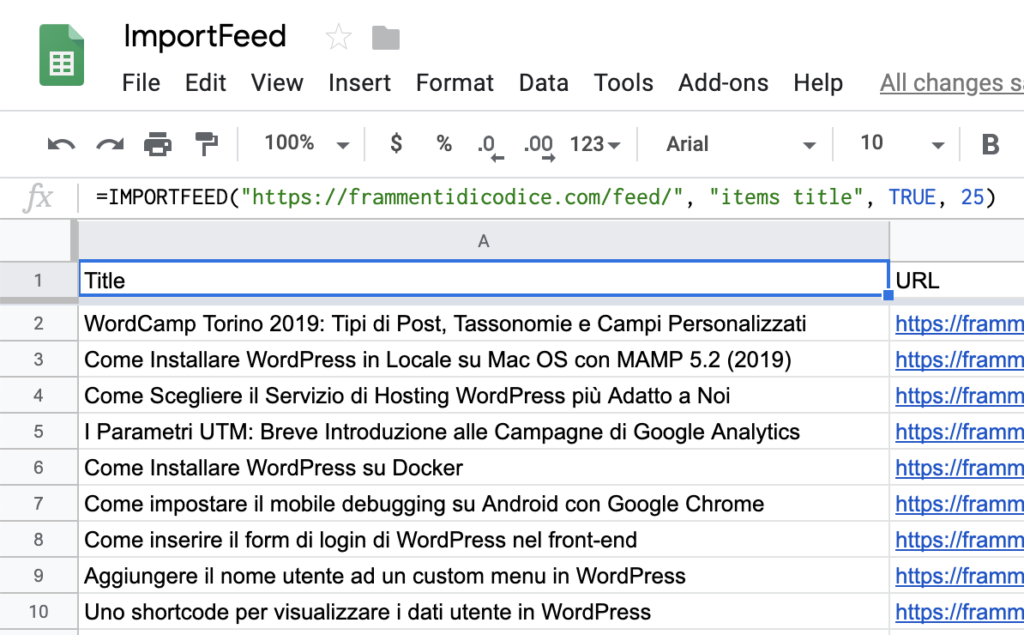This screenshot has width=1024, height=635.
Task: Open more number formats 123 dropdown
Action: coord(595,144)
